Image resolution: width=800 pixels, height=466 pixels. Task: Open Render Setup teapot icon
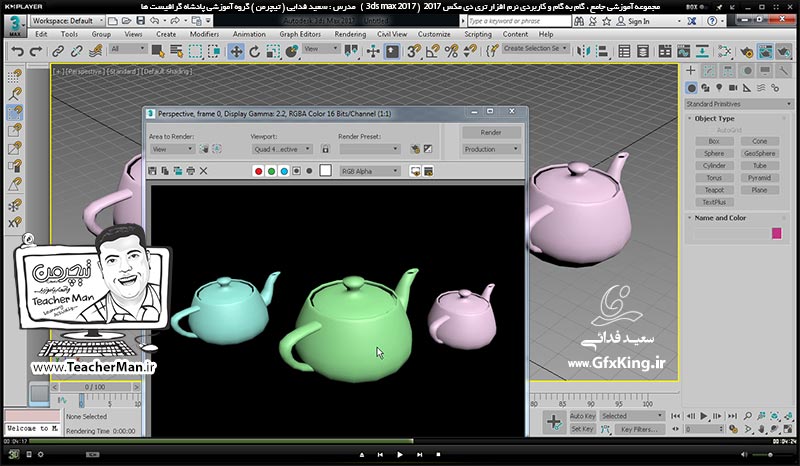pyautogui.click(x=746, y=51)
